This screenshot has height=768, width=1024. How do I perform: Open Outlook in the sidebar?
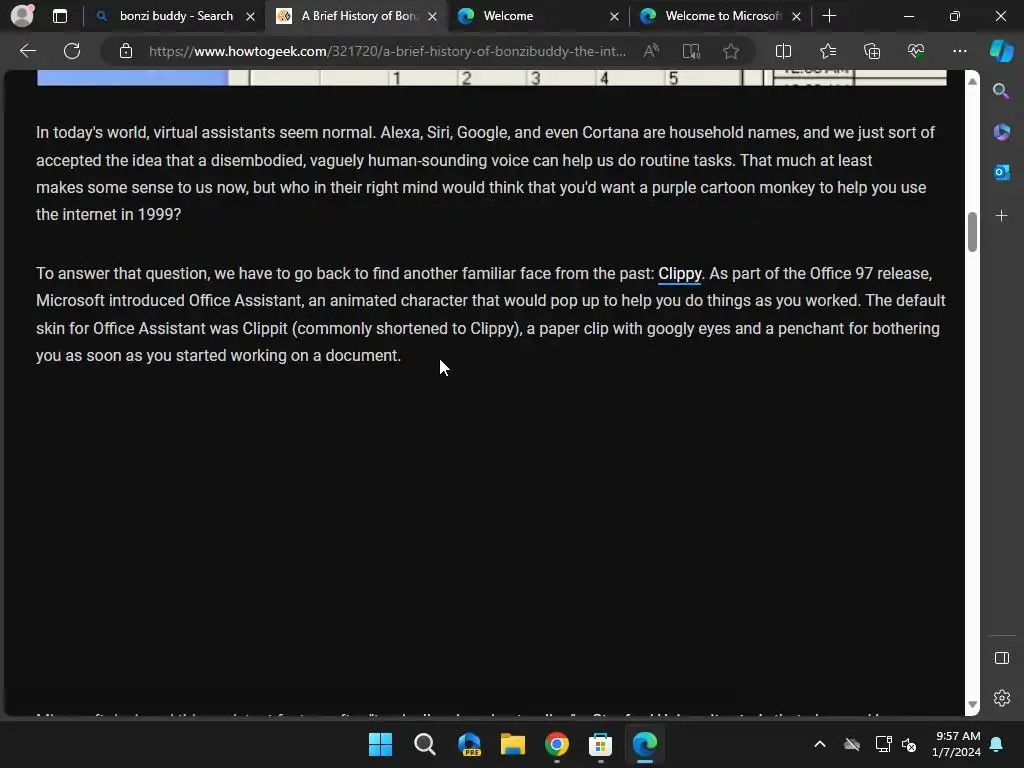coord(1001,172)
